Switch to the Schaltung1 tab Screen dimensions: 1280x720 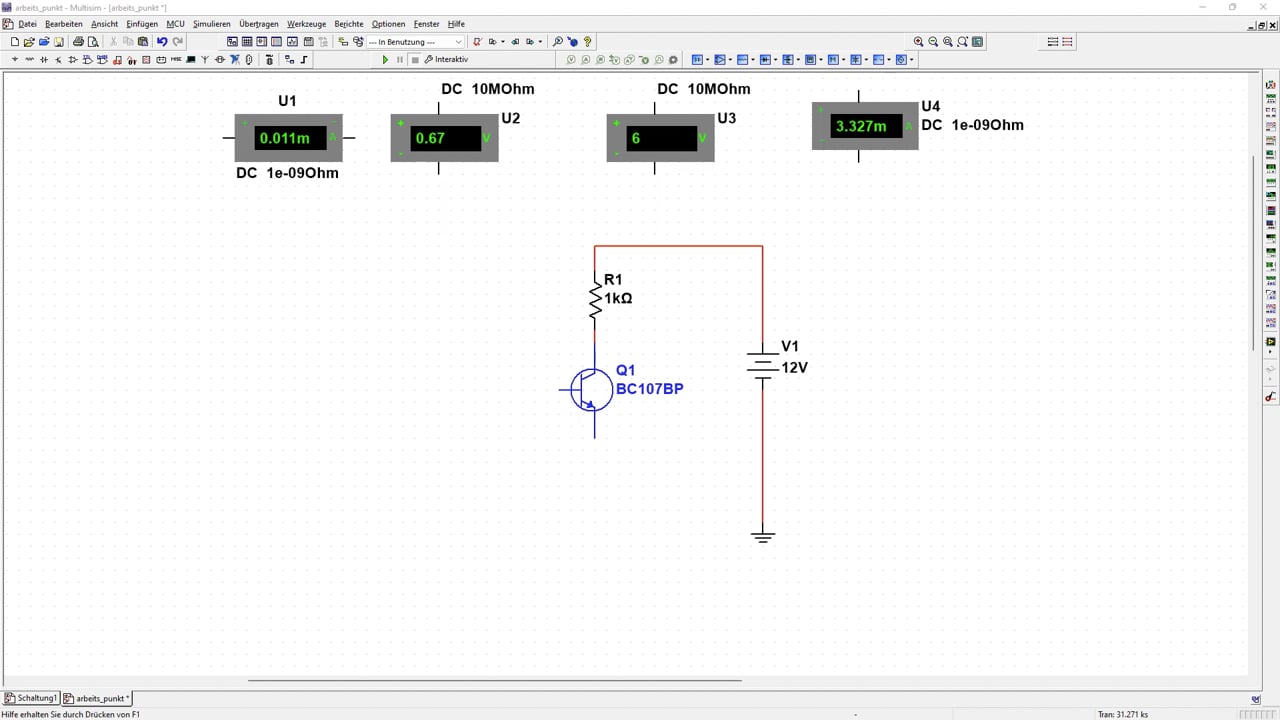pyautogui.click(x=31, y=698)
